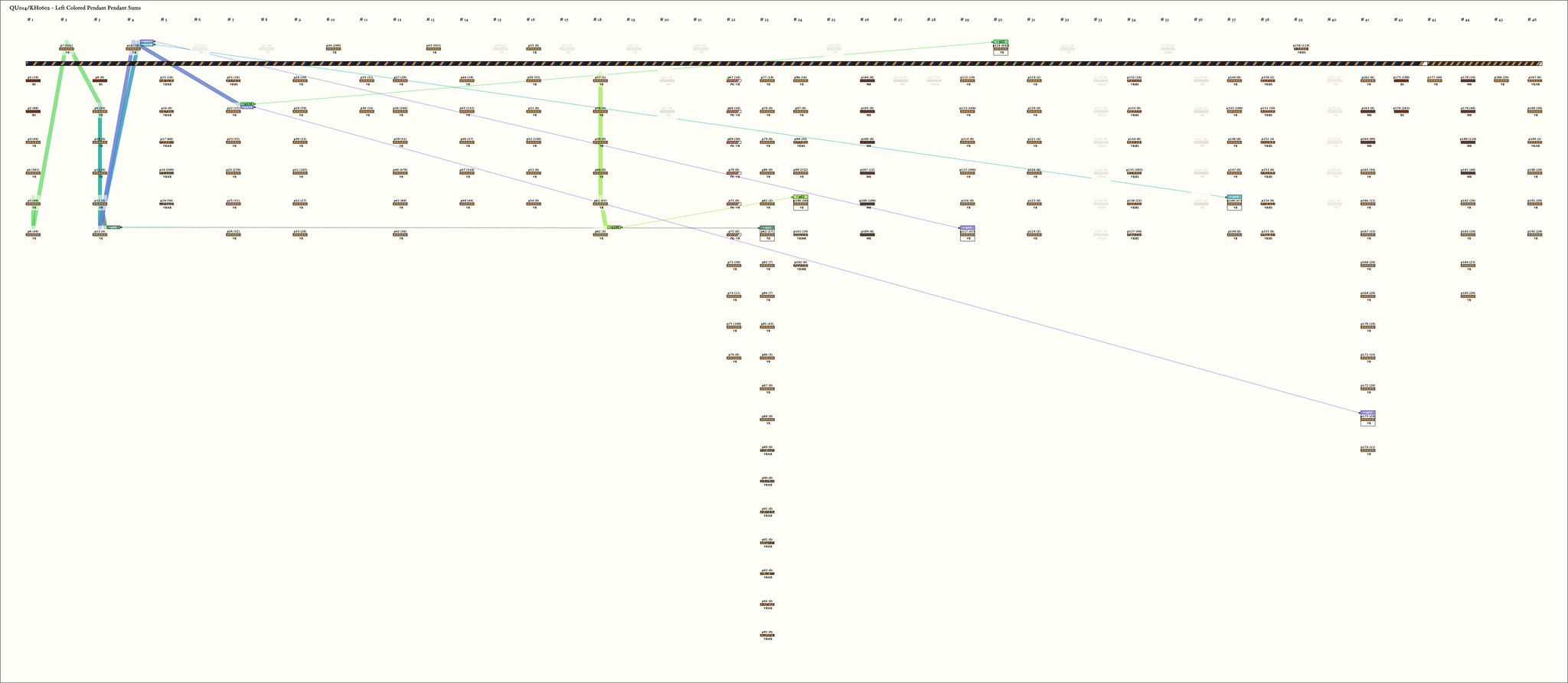Click the boxed pendant p118 in column #30
Image resolution: width=1568 pixels, height=683 pixels.
(1000, 49)
